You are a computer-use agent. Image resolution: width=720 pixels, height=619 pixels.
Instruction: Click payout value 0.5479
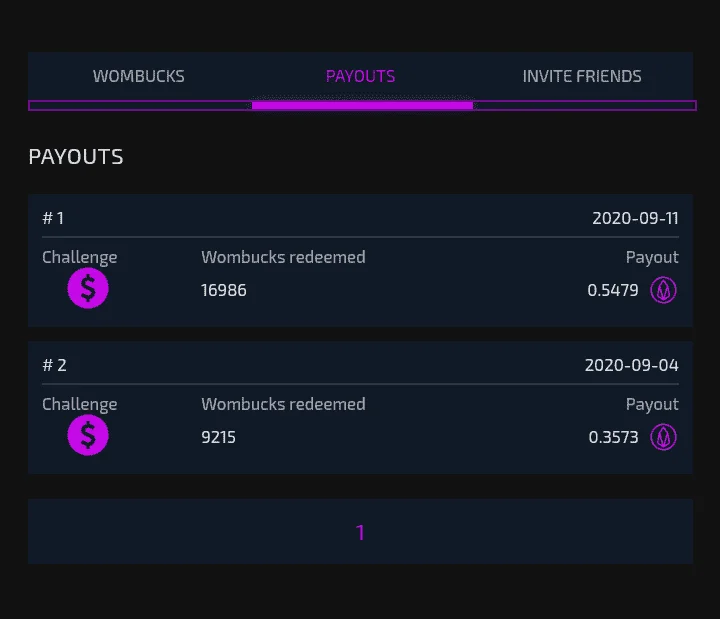[x=613, y=290]
